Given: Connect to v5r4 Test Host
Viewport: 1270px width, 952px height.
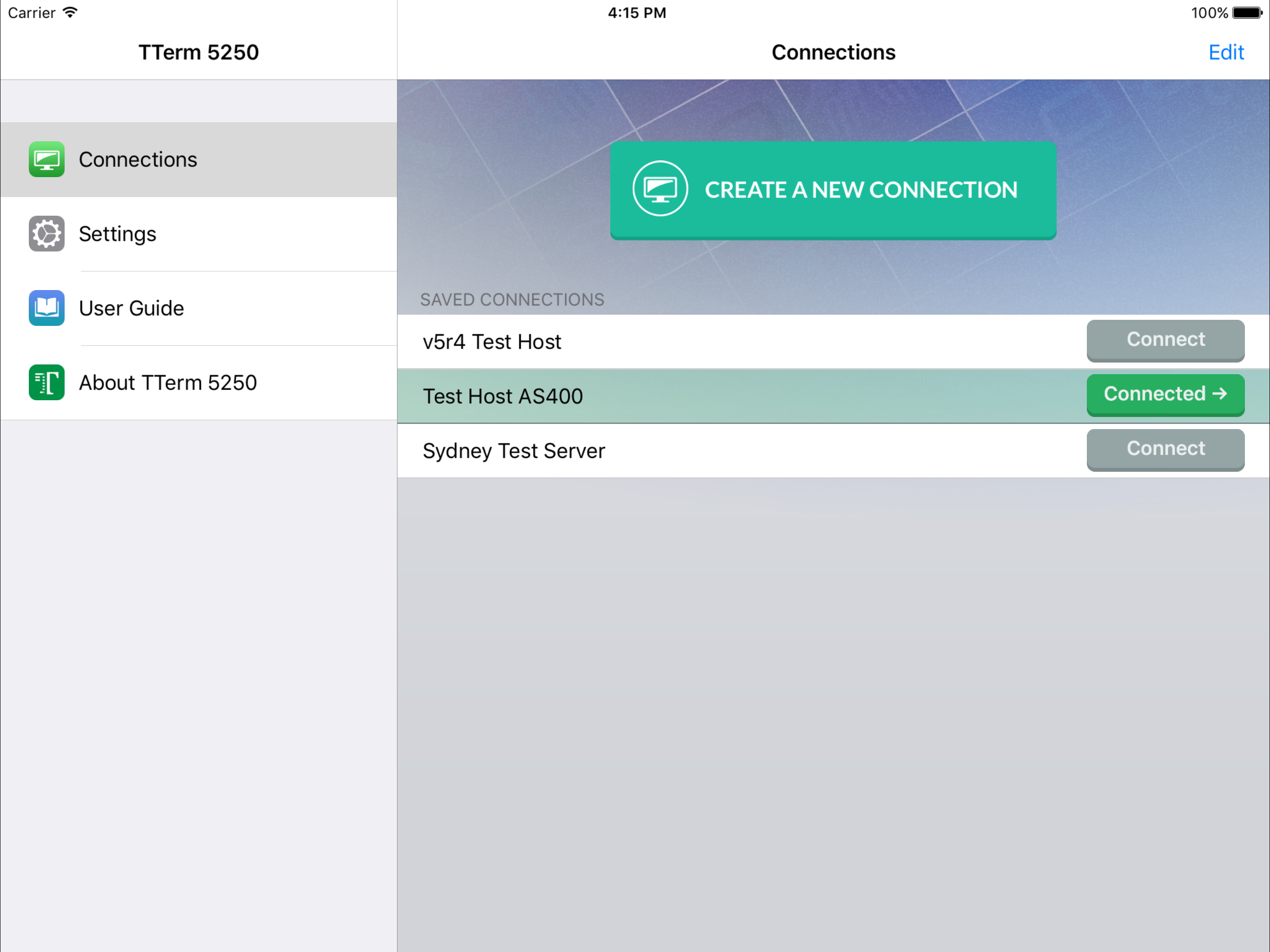Looking at the screenshot, I should (x=1165, y=340).
